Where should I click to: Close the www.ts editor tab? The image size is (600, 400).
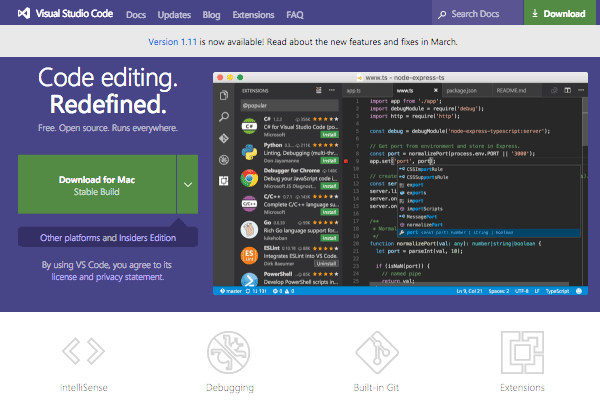pos(435,90)
